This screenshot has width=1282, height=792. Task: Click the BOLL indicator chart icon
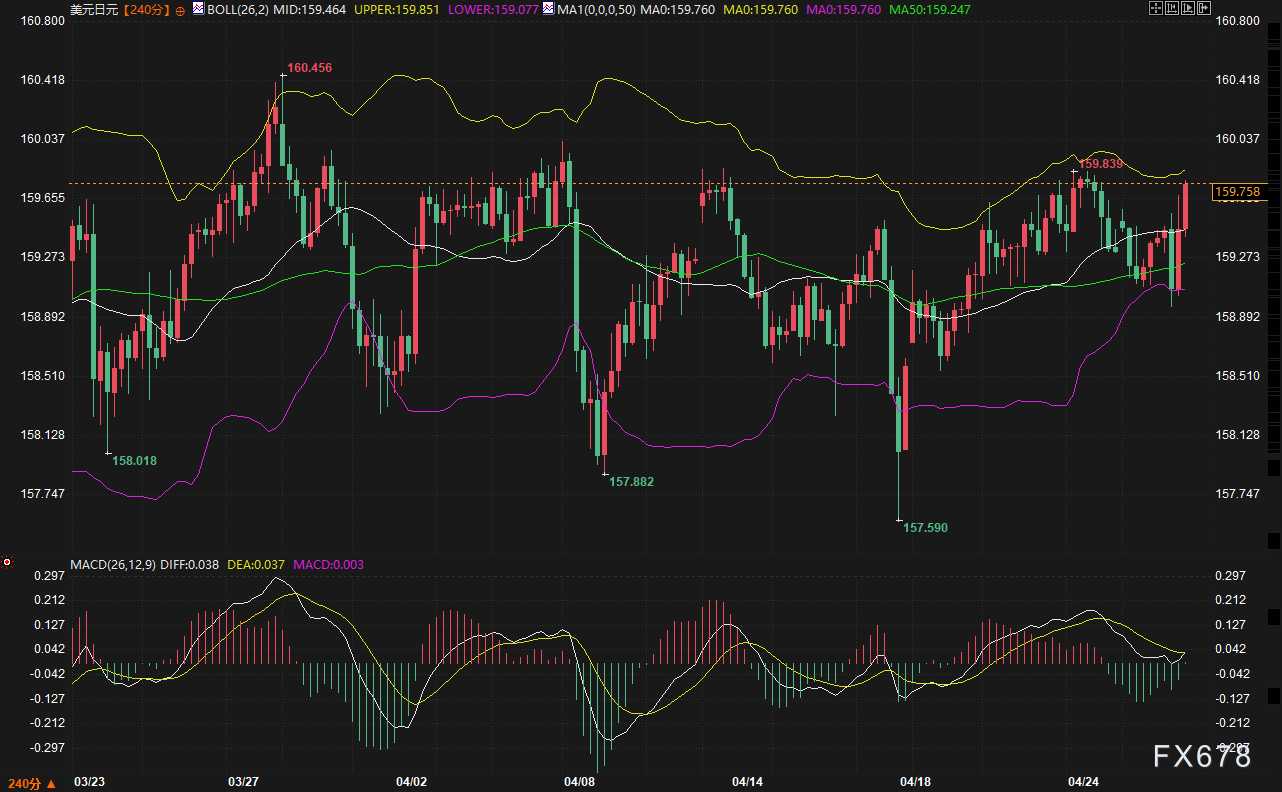[197, 9]
